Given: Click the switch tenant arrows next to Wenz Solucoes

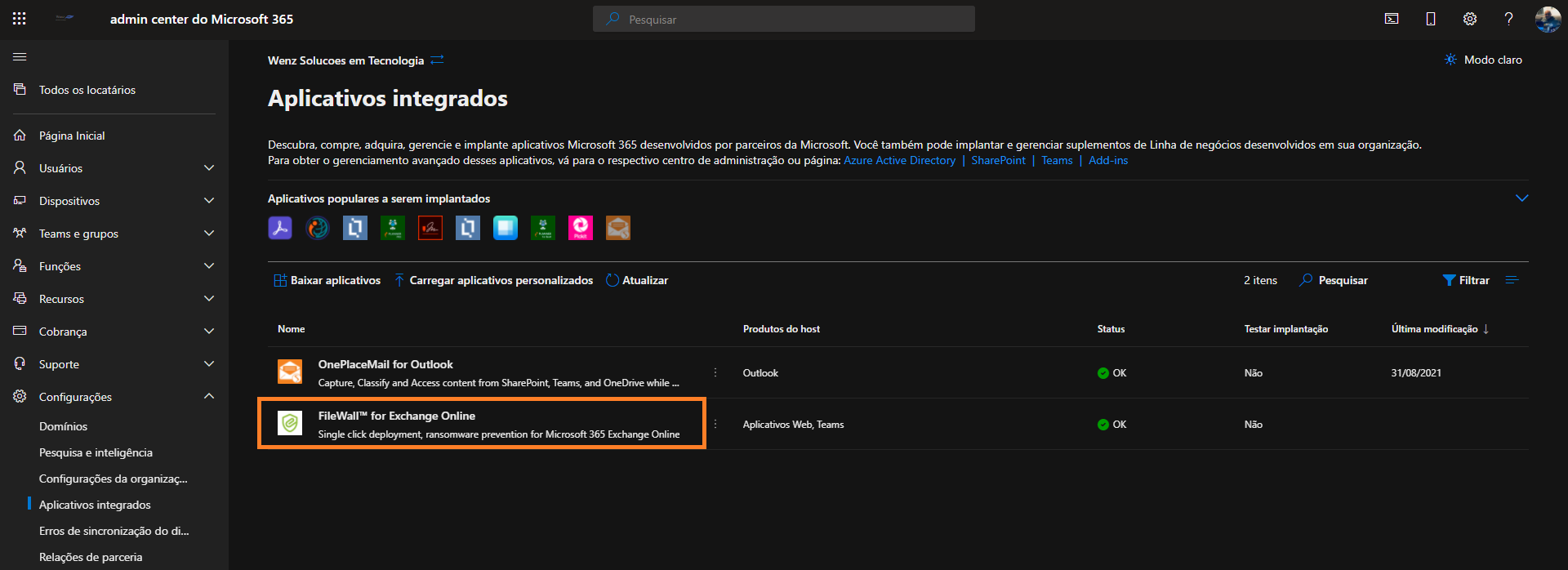Looking at the screenshot, I should tap(438, 60).
